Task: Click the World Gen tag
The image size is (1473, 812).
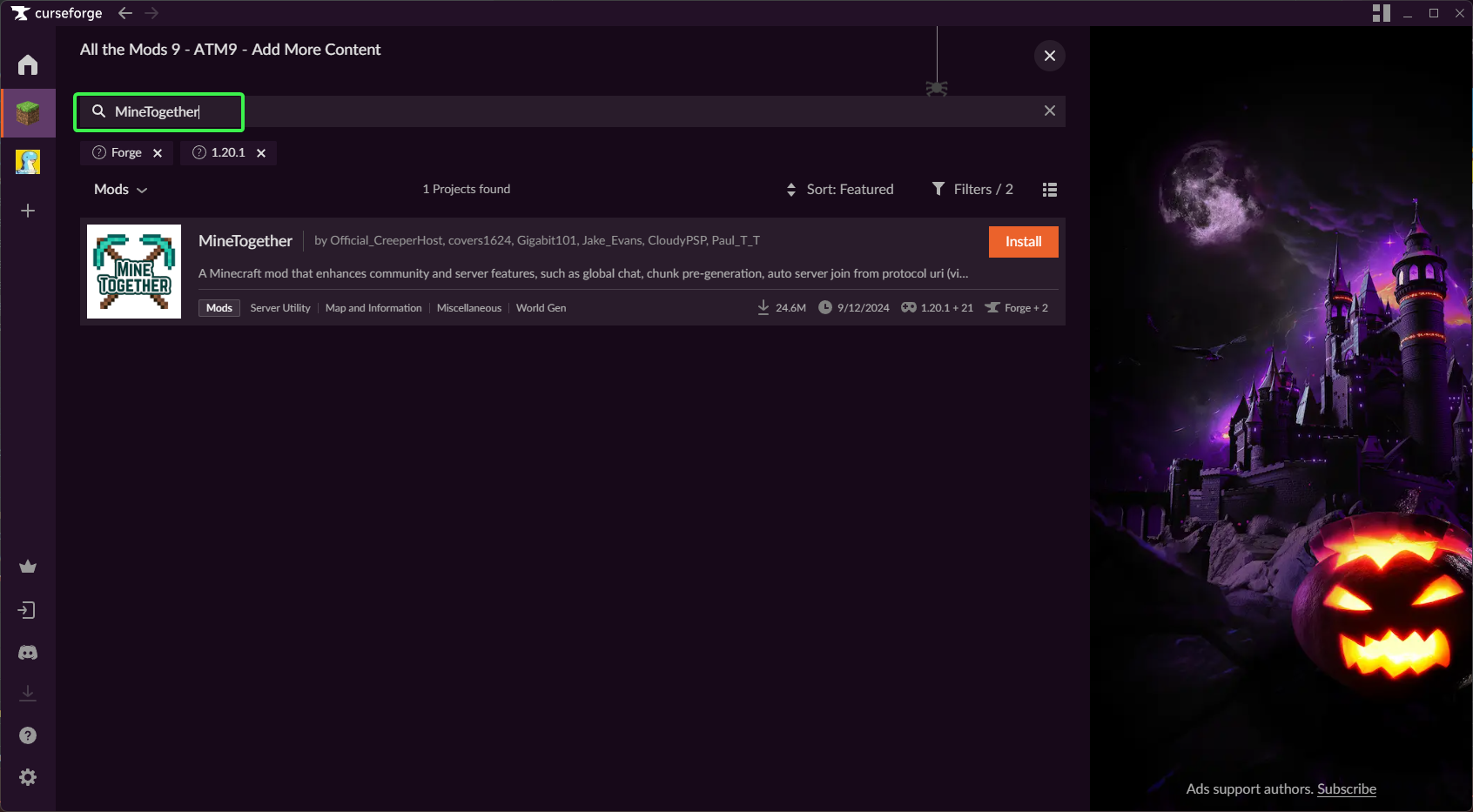Action: pos(541,308)
